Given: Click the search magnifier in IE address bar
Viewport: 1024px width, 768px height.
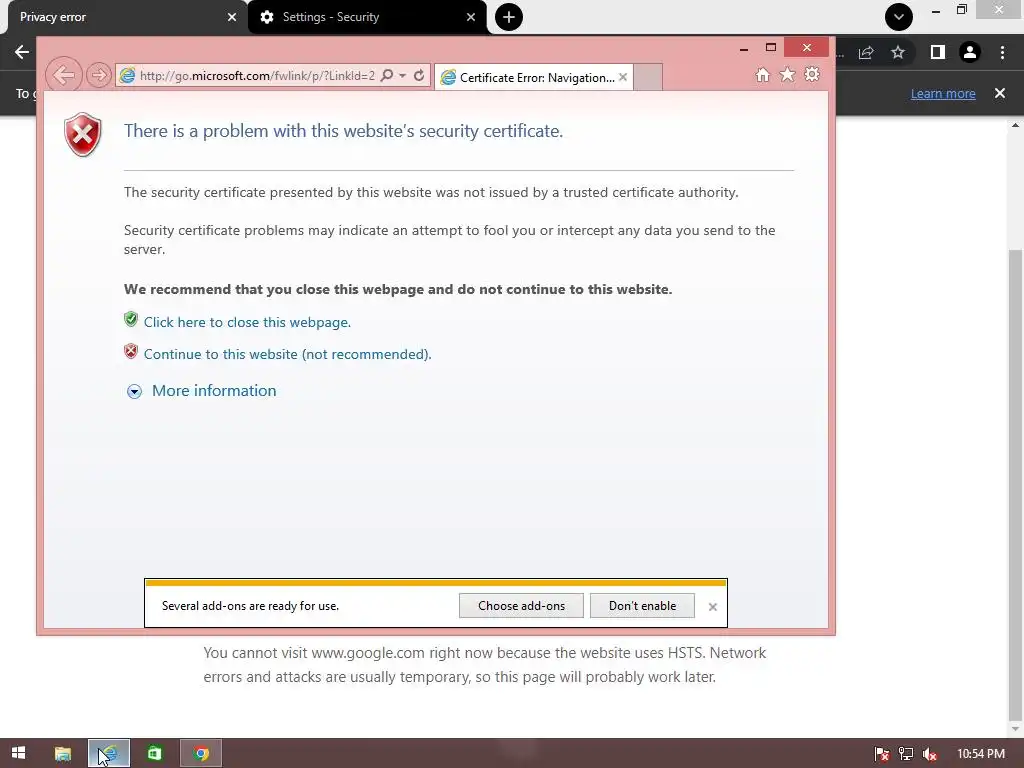Looking at the screenshot, I should pos(387,76).
